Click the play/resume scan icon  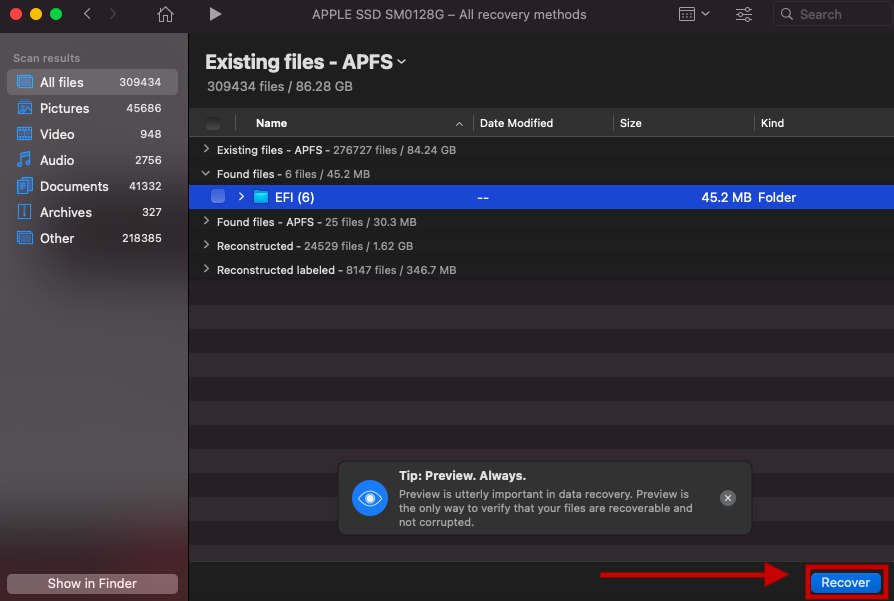coord(215,14)
